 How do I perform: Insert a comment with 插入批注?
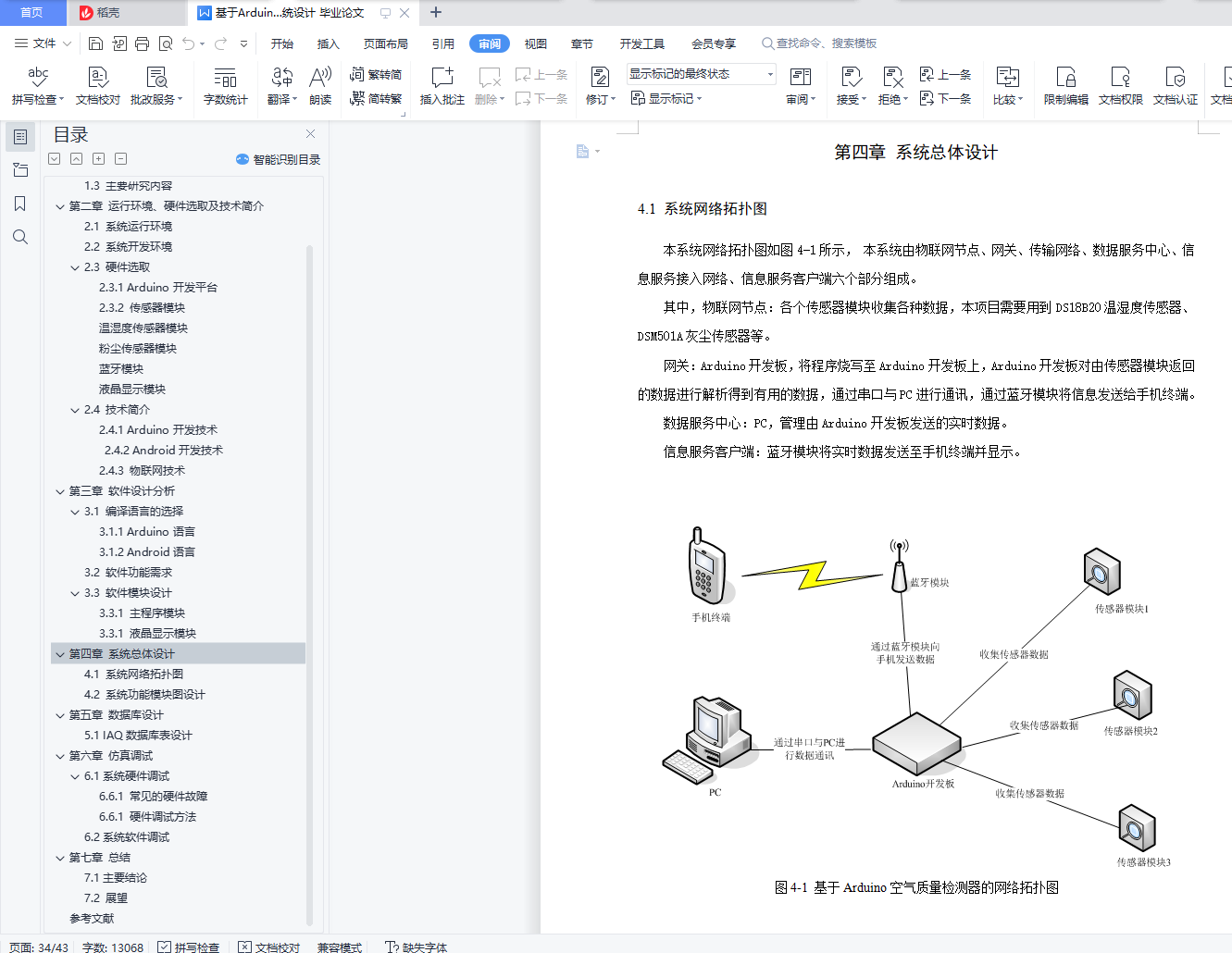point(442,85)
